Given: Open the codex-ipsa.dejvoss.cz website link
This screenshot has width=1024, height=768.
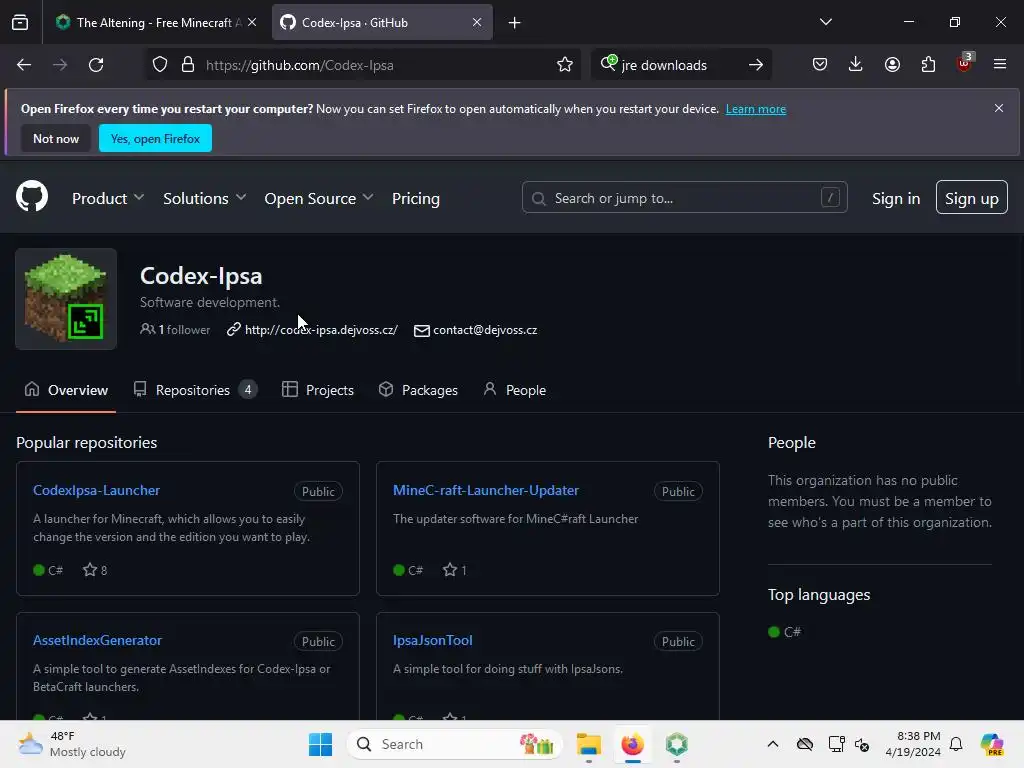Looking at the screenshot, I should pos(321,330).
